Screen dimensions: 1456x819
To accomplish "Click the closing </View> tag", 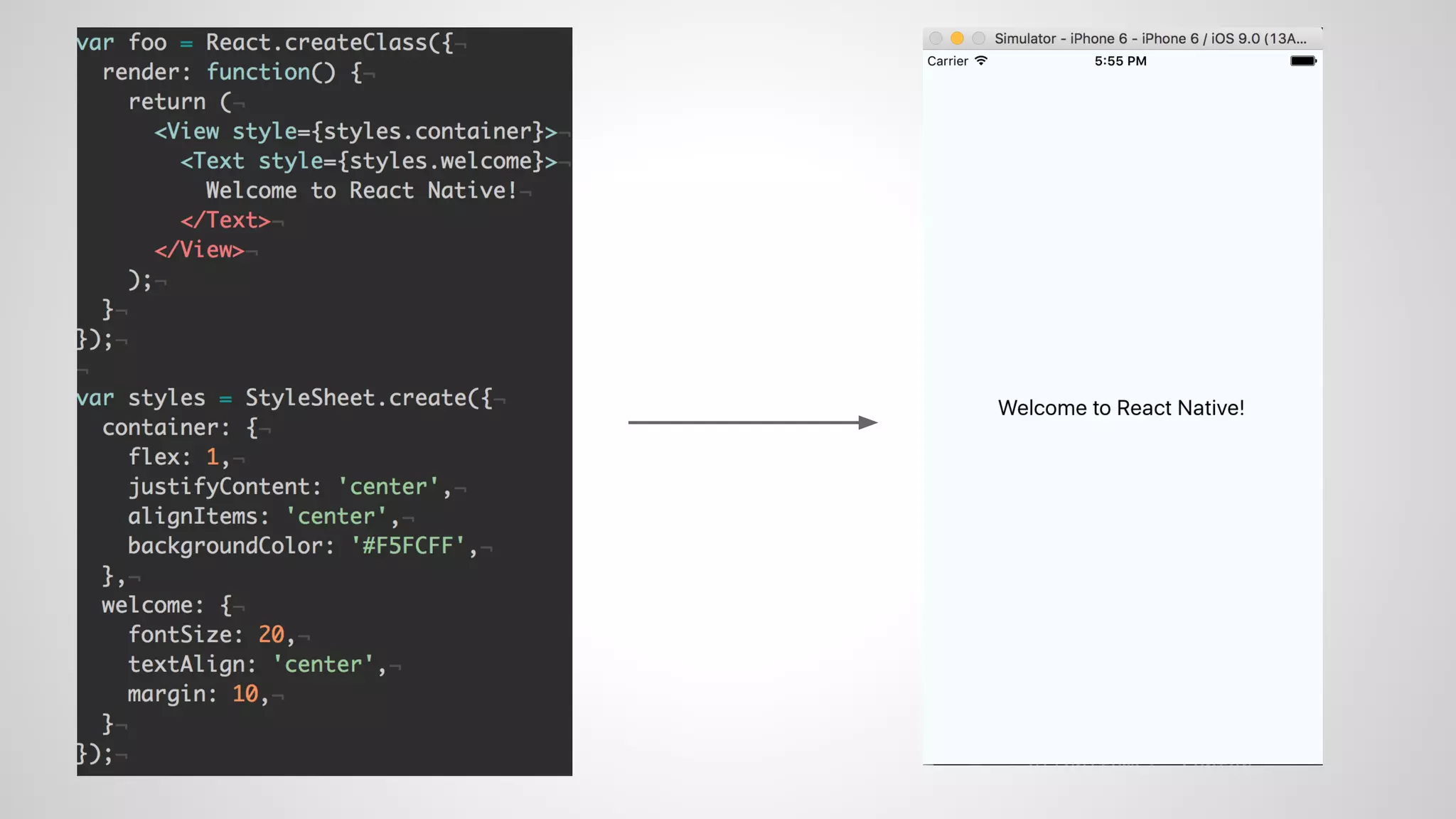I will click(x=199, y=250).
